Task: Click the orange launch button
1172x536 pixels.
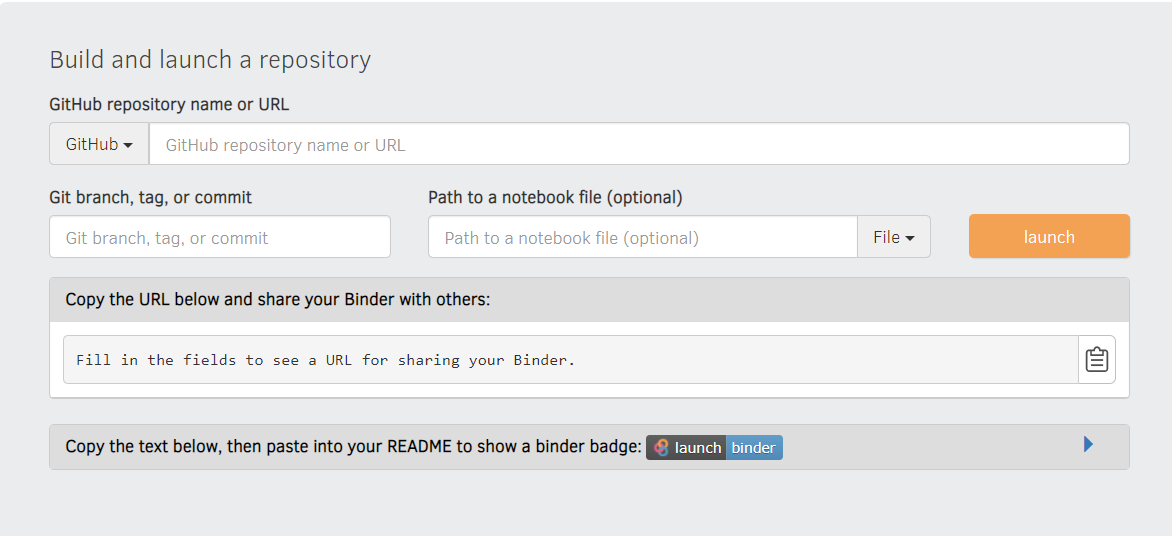Action: point(1049,236)
